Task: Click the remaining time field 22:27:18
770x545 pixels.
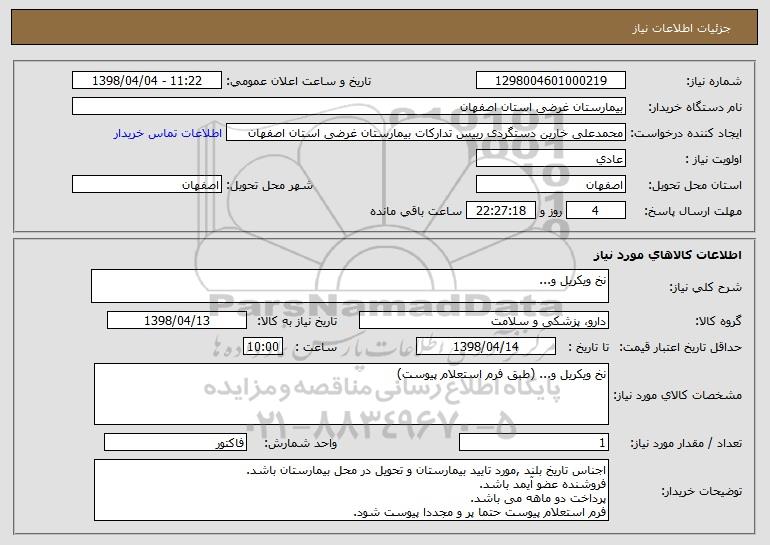Action: pyautogui.click(x=500, y=210)
